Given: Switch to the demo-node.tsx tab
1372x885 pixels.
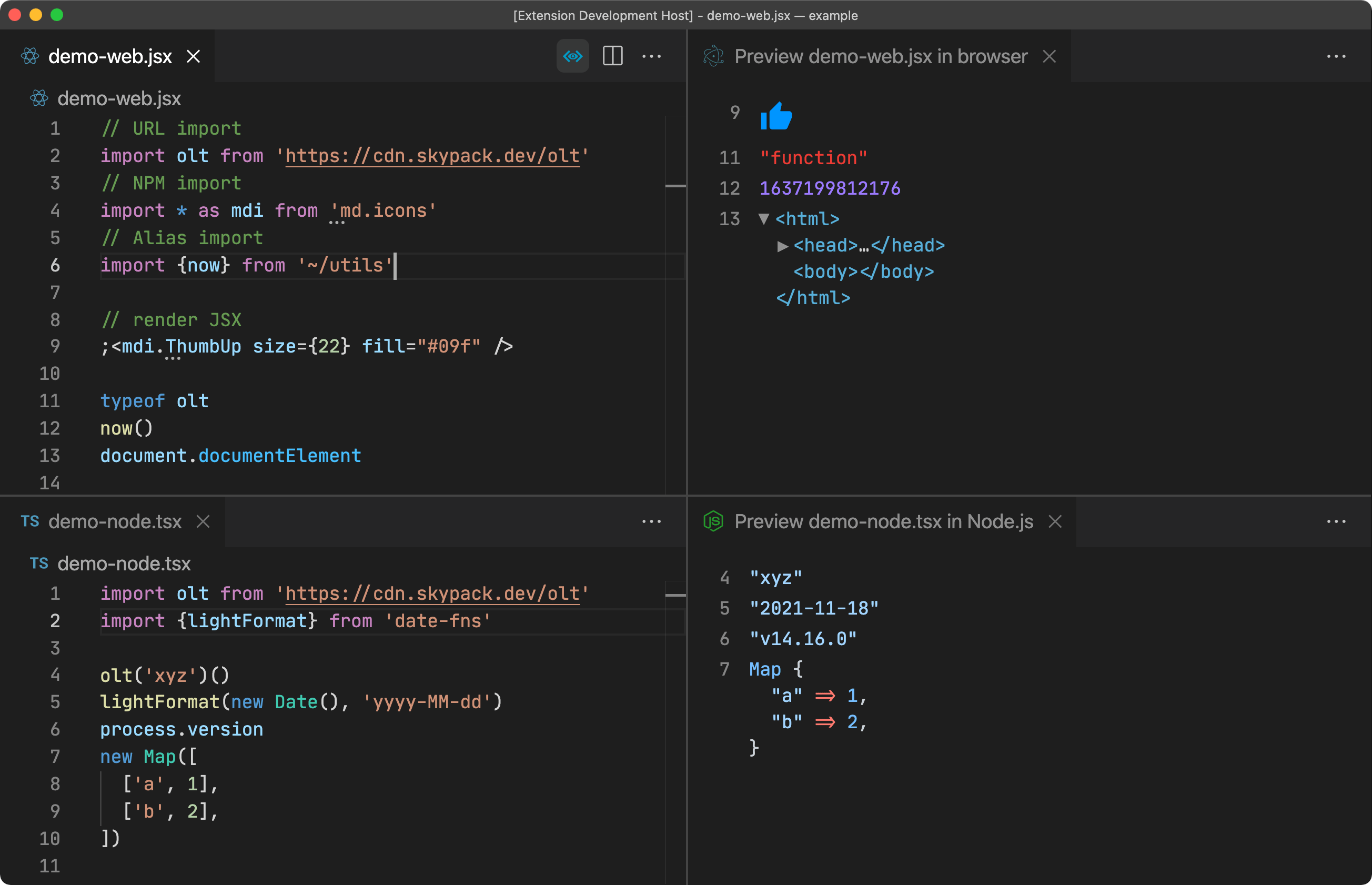Looking at the screenshot, I should coord(115,522).
